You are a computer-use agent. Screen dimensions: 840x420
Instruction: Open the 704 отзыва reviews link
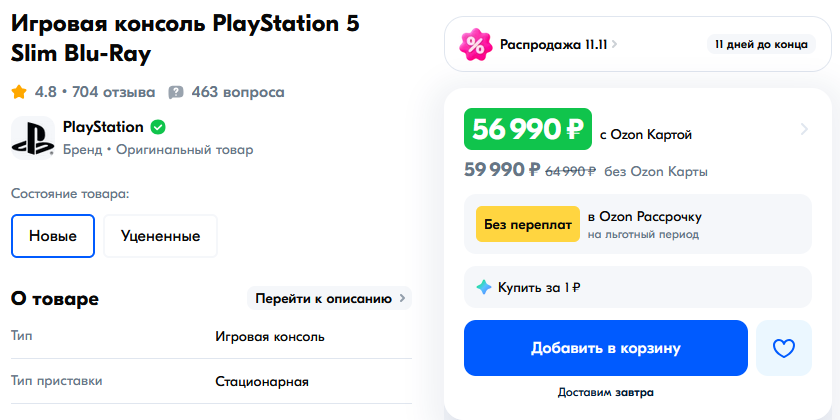pyautogui.click(x=114, y=93)
